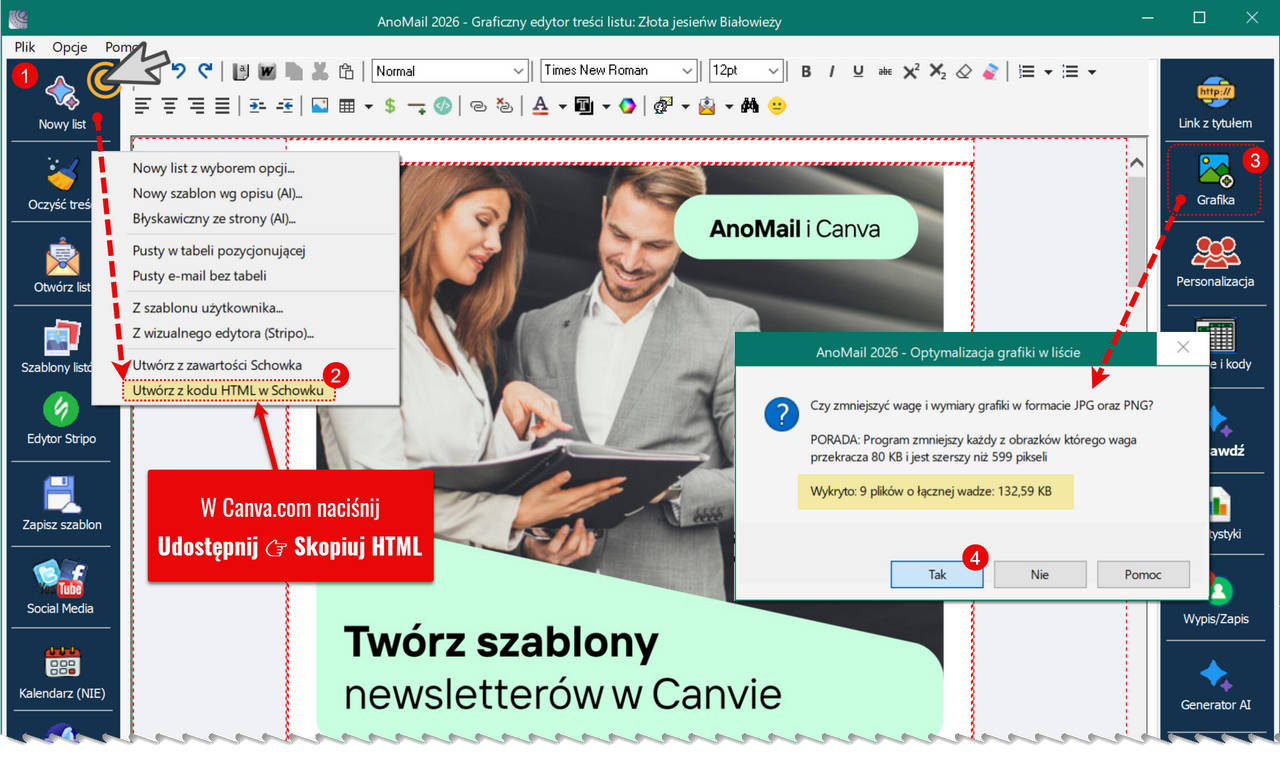Click the redo arrow in toolbar
The image size is (1280, 757).
click(x=205, y=71)
